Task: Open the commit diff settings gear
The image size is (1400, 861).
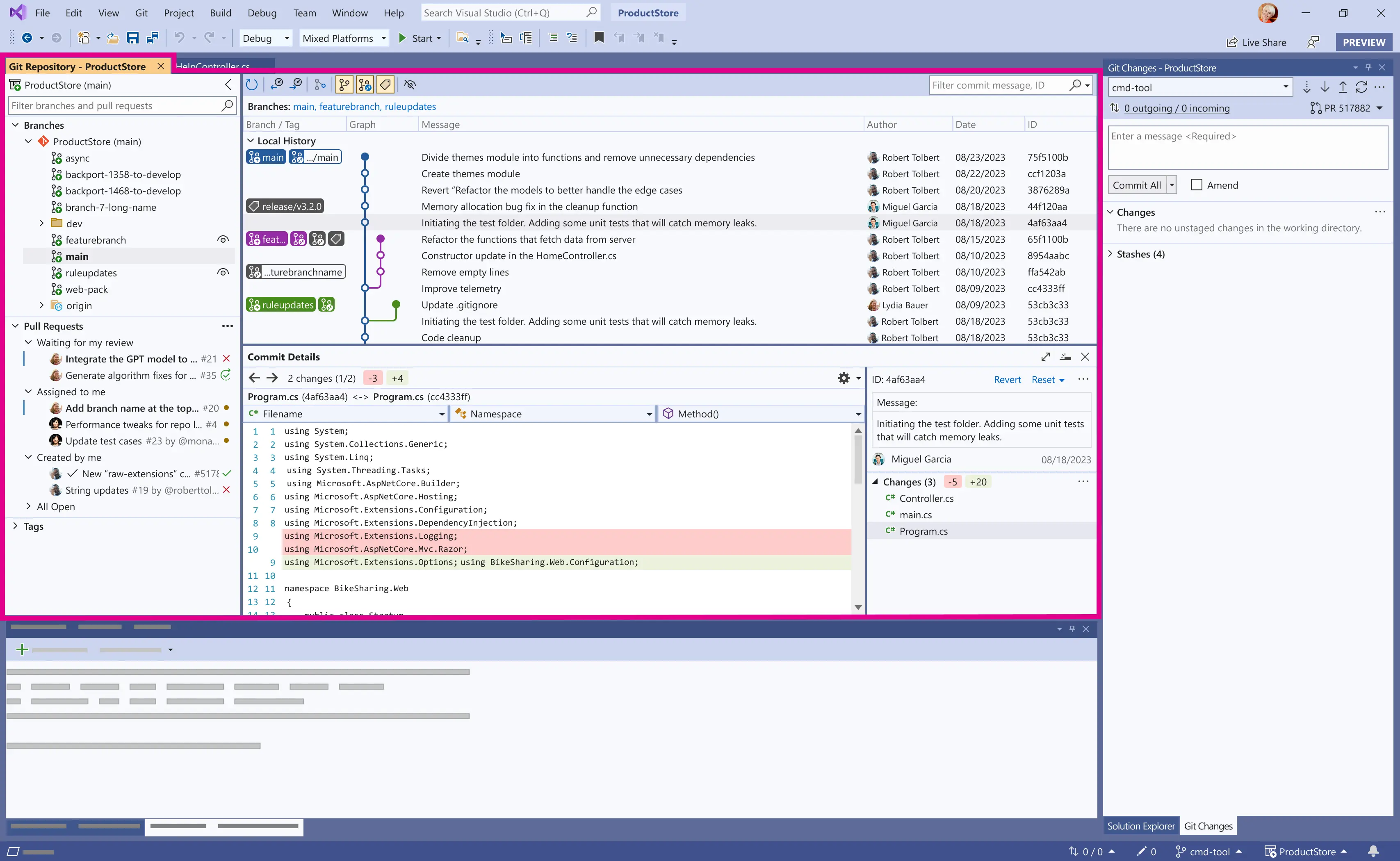Action: (843, 378)
